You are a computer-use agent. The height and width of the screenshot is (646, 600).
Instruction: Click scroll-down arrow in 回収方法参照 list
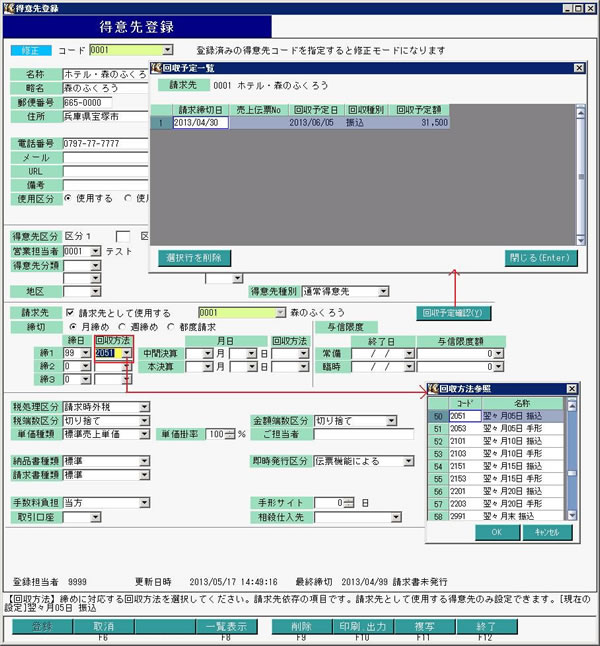(x=572, y=515)
